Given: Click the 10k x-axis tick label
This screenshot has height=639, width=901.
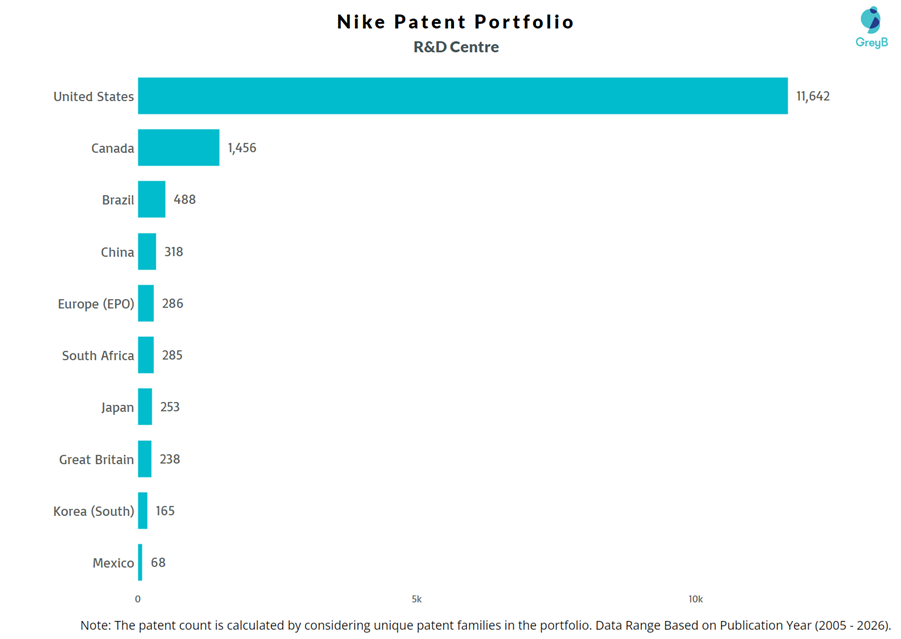Looking at the screenshot, I should coord(695,599).
